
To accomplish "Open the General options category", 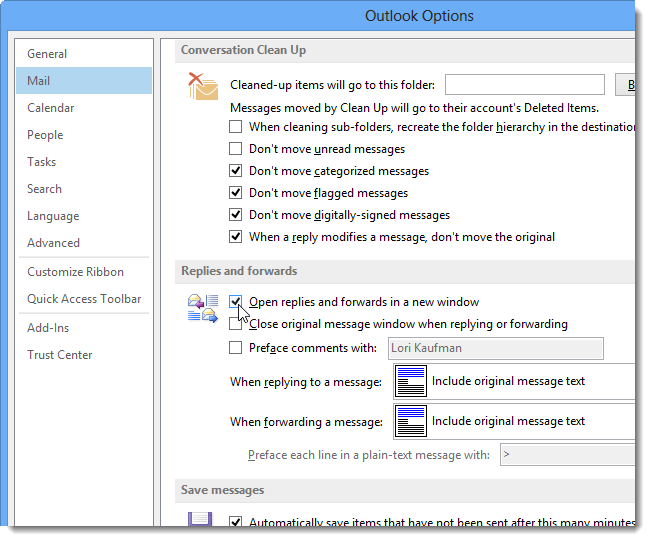I will (84, 54).
